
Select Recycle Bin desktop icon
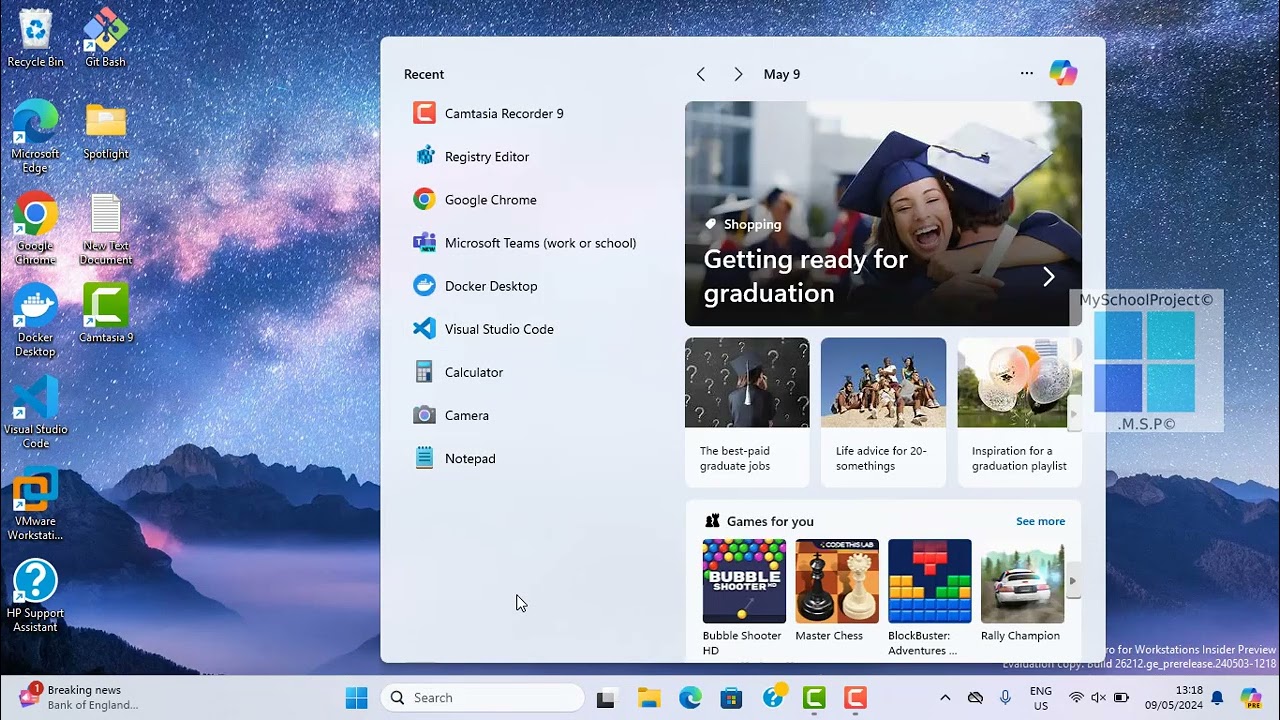pos(35,39)
